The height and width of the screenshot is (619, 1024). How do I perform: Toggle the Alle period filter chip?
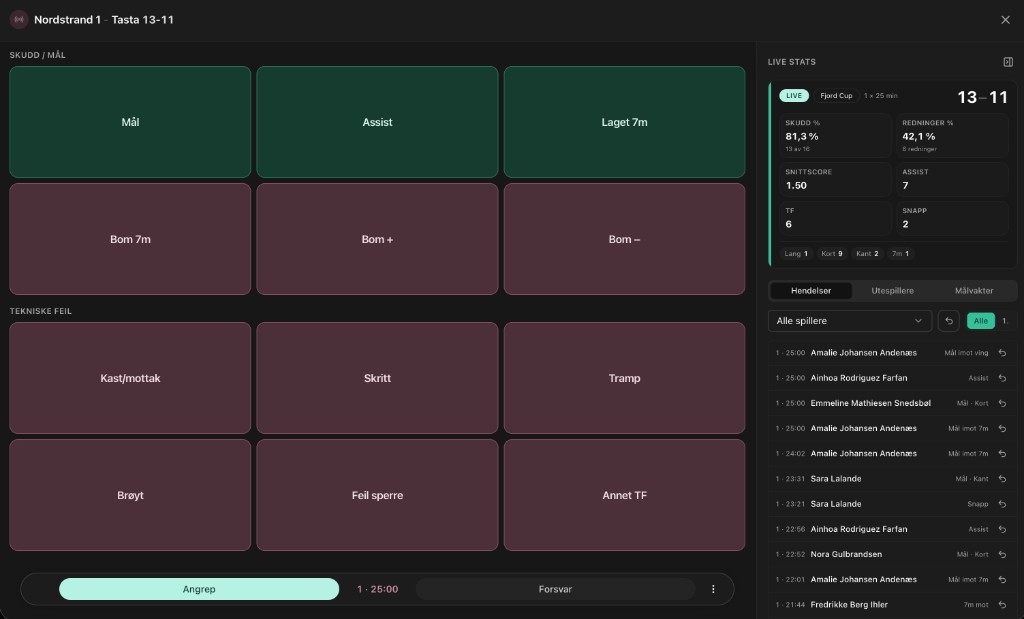(x=980, y=321)
